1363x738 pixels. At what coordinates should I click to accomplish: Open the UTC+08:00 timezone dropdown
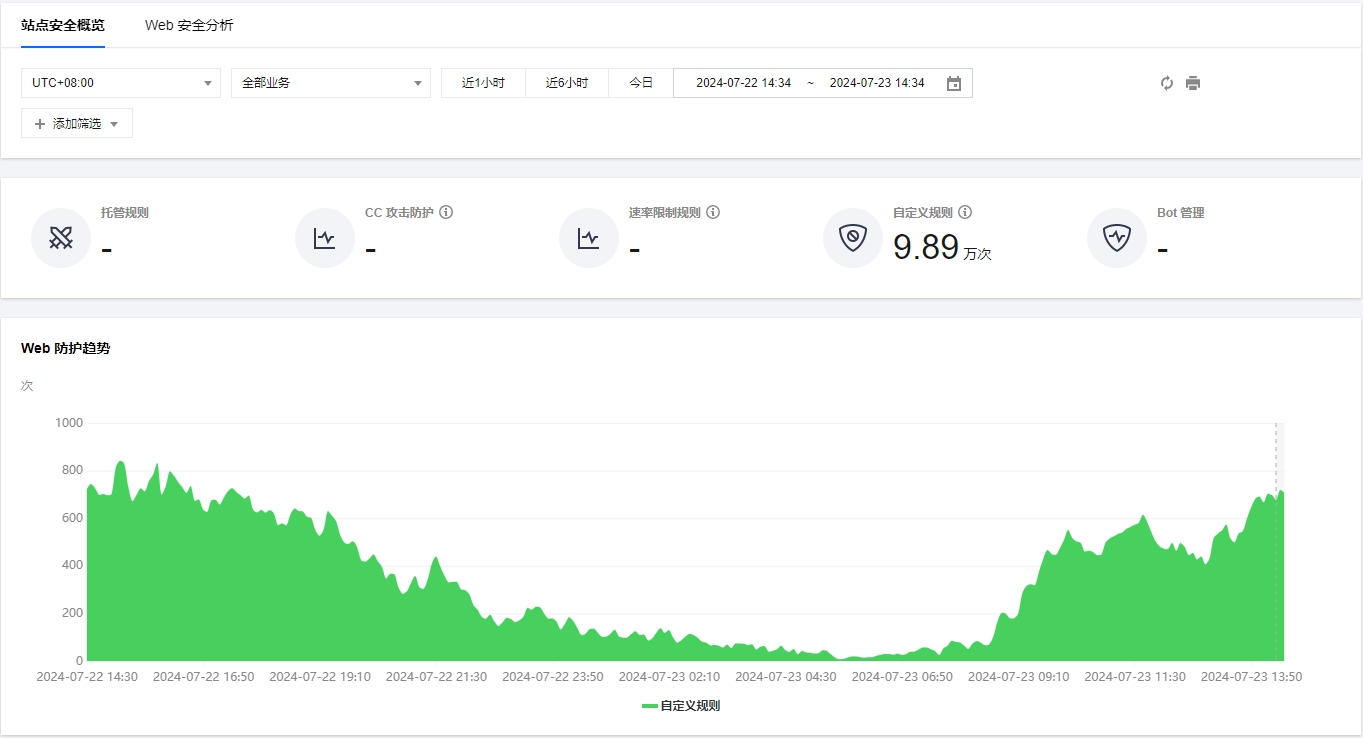point(120,83)
